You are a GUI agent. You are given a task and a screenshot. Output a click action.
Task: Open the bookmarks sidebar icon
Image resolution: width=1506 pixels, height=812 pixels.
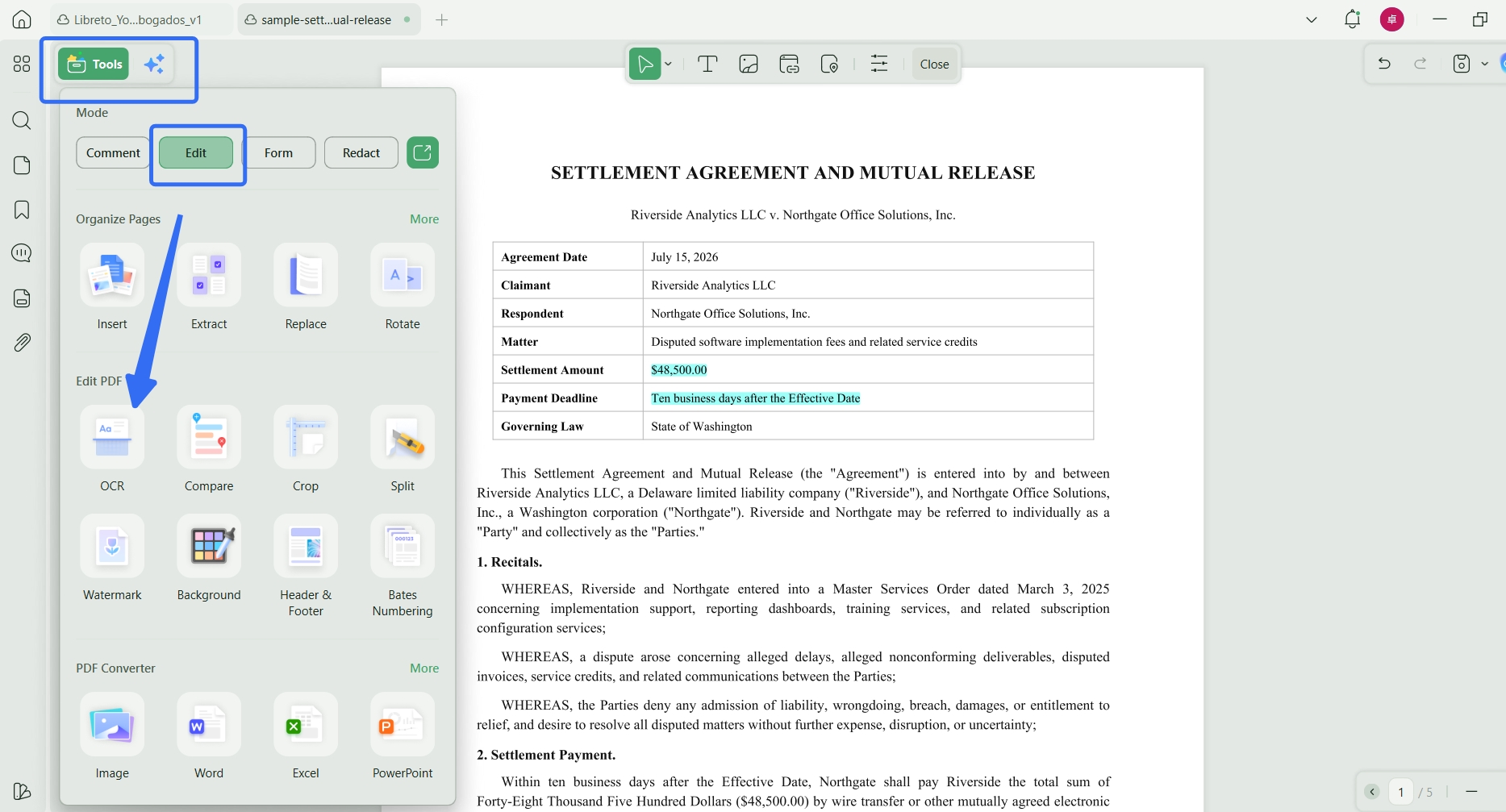pos(22,210)
